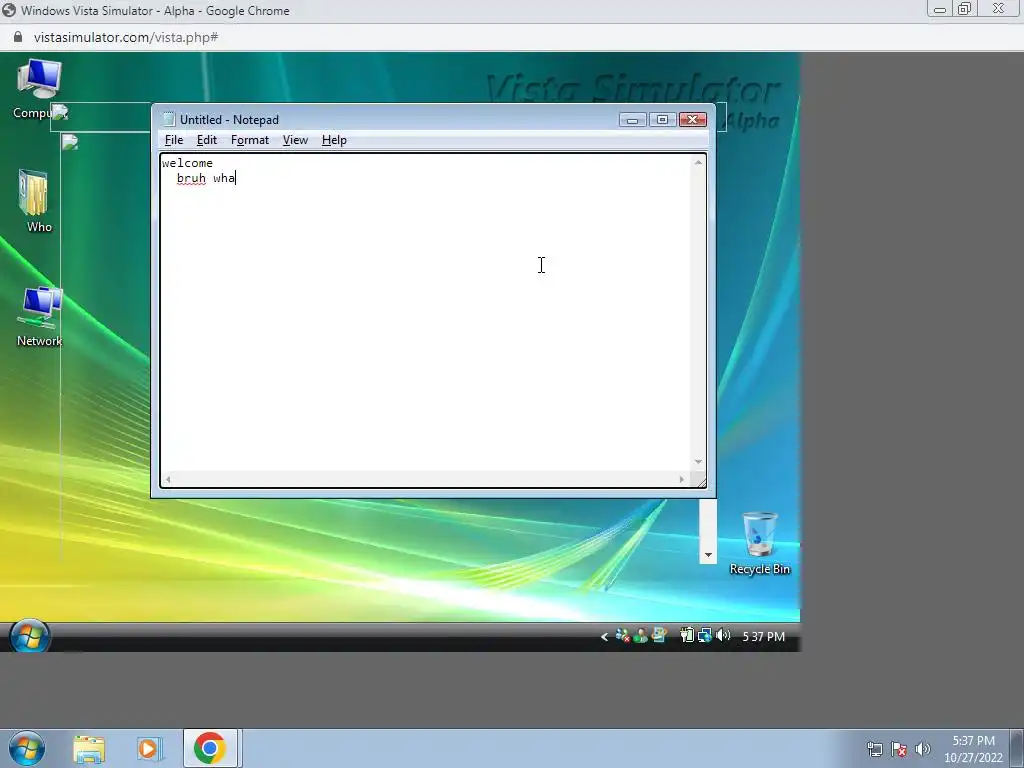Click the Chrome icon in host taskbar
This screenshot has width=1024, height=768.
click(210, 748)
